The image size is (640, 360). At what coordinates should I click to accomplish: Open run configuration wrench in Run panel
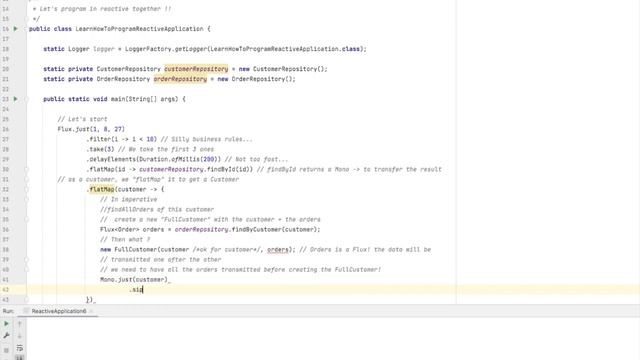pyautogui.click(x=6, y=336)
